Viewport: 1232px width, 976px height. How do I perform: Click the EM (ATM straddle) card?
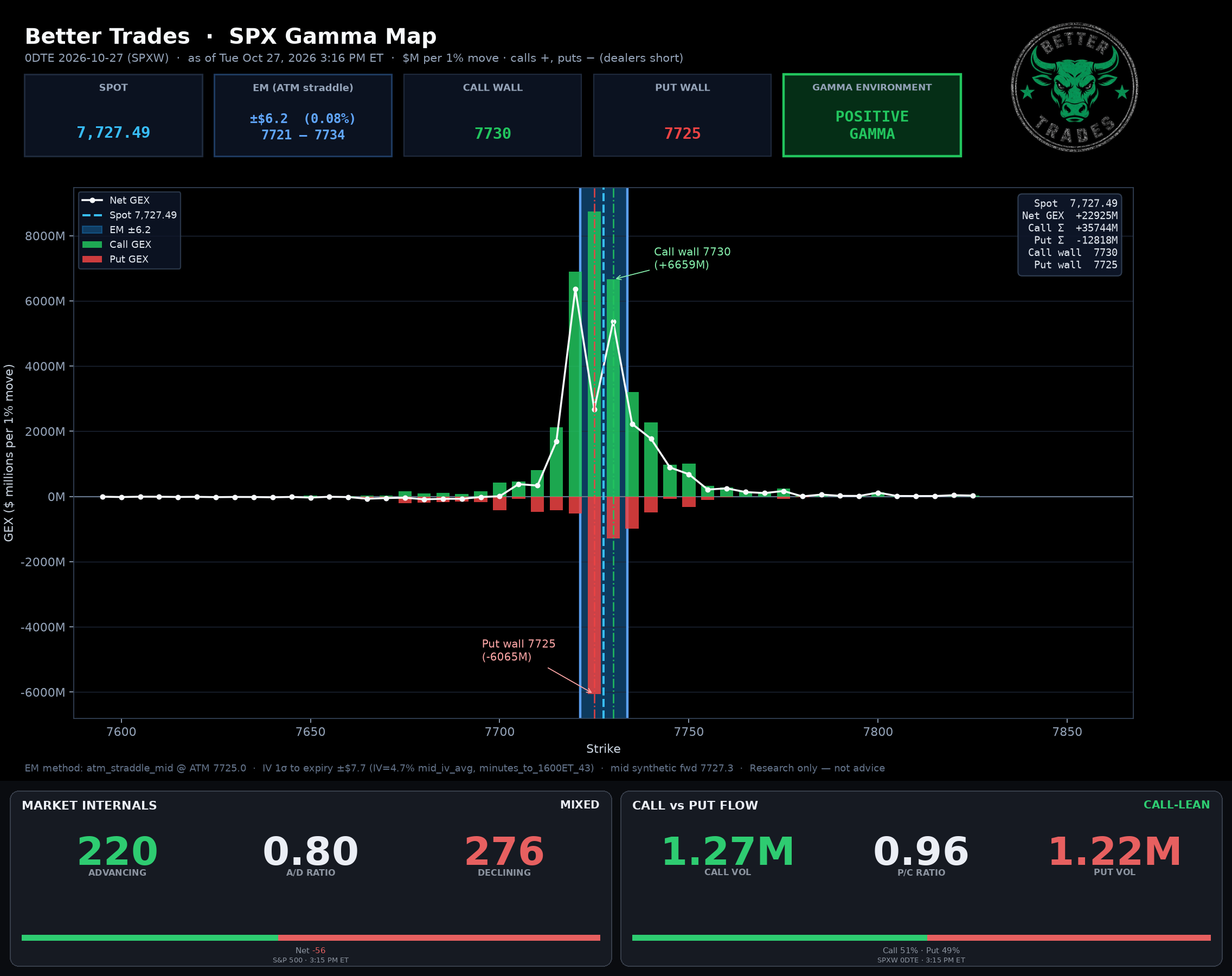coord(303,115)
